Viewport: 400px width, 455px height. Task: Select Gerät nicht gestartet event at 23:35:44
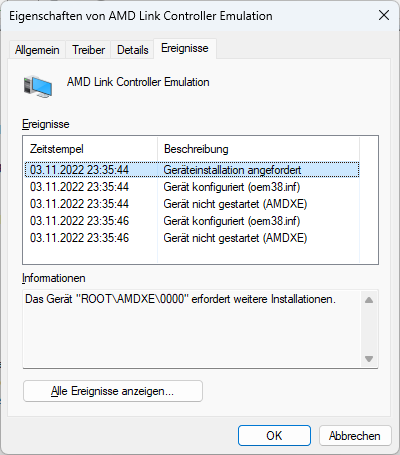192,204
